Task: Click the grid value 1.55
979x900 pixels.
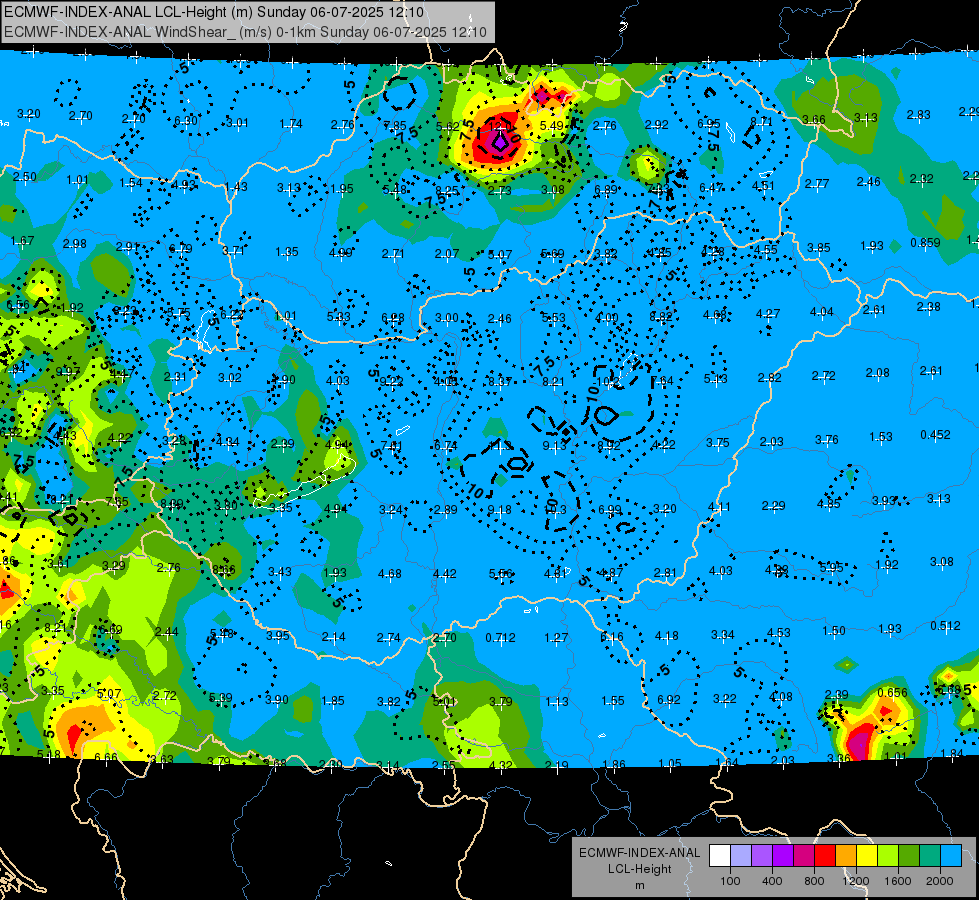Action: (612, 701)
